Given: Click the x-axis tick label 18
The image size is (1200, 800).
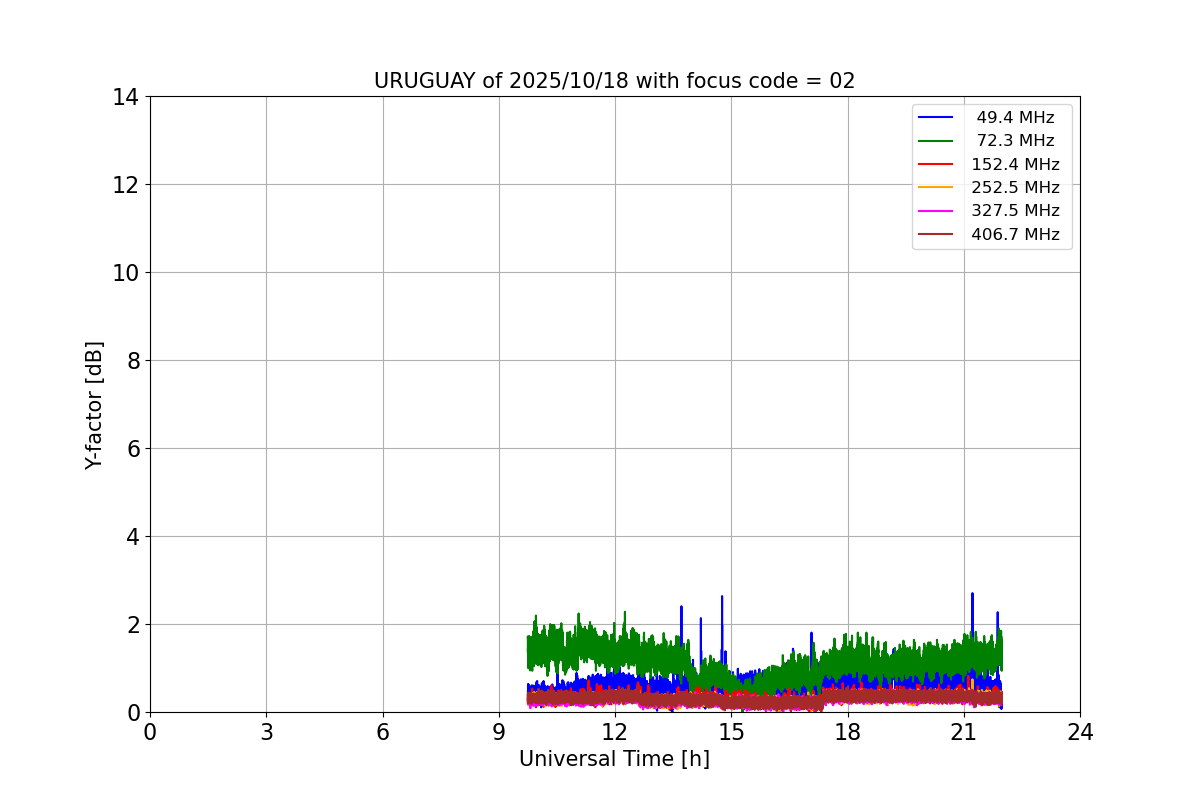Looking at the screenshot, I should pyautogui.click(x=848, y=732).
